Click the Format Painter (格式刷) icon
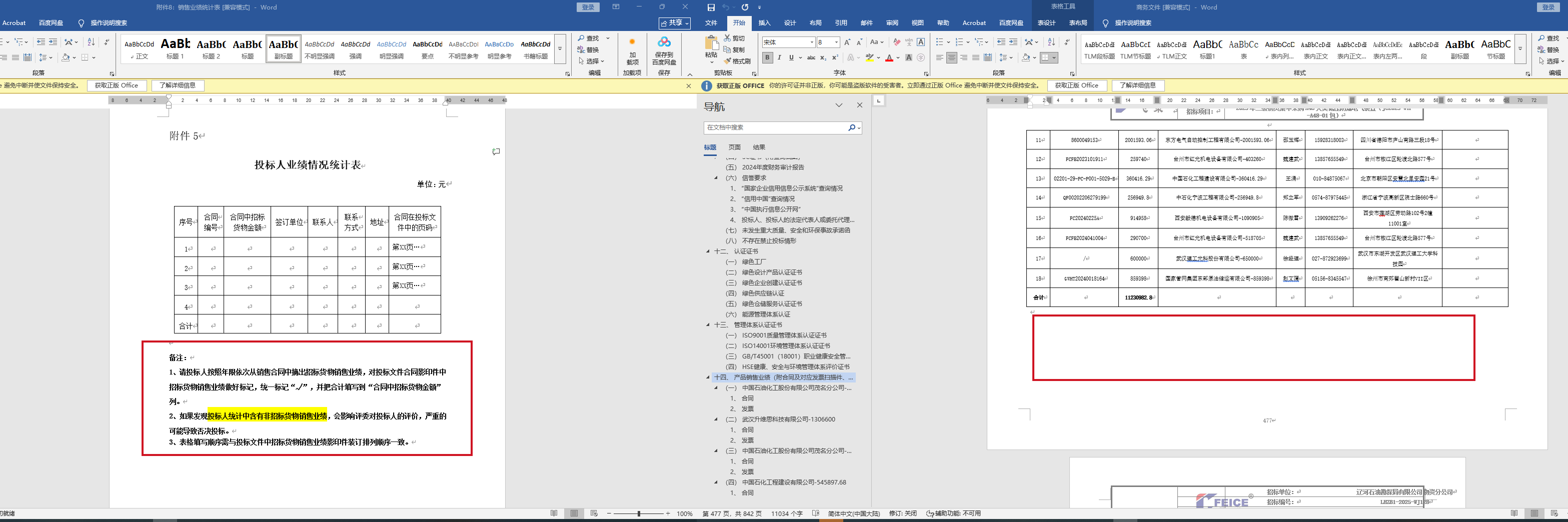Viewport: 1568px width, 522px height. click(x=727, y=61)
